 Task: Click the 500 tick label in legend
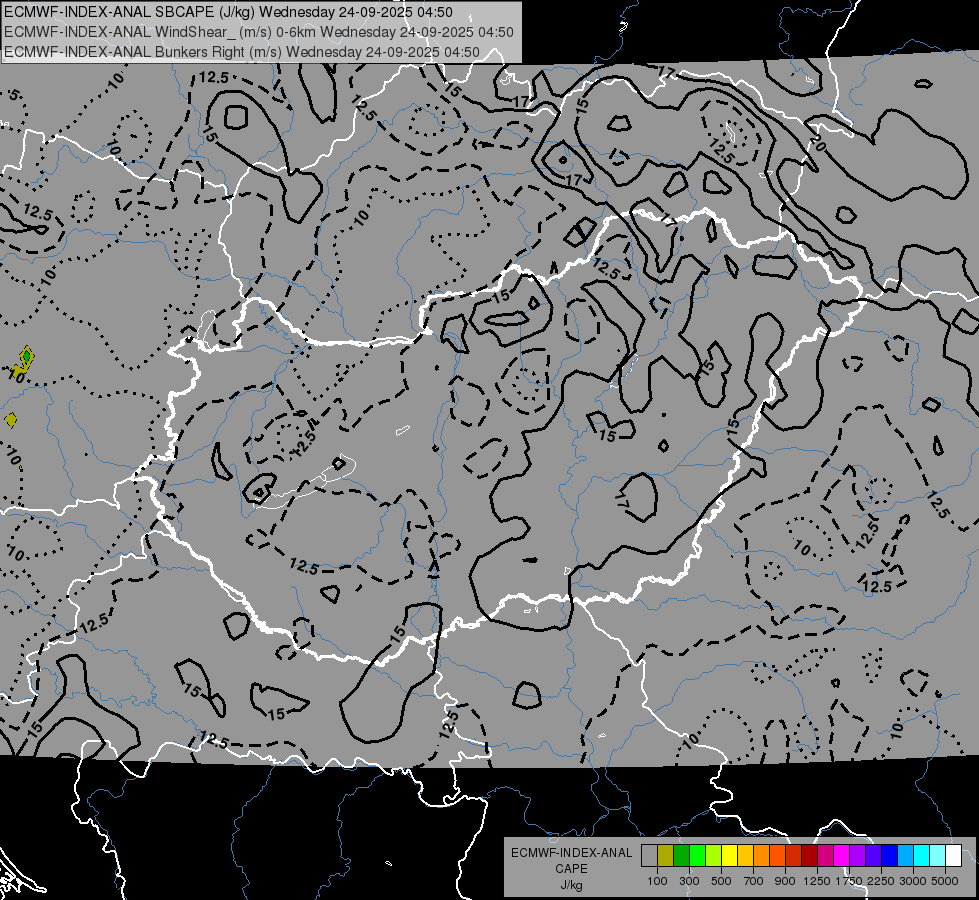click(721, 881)
